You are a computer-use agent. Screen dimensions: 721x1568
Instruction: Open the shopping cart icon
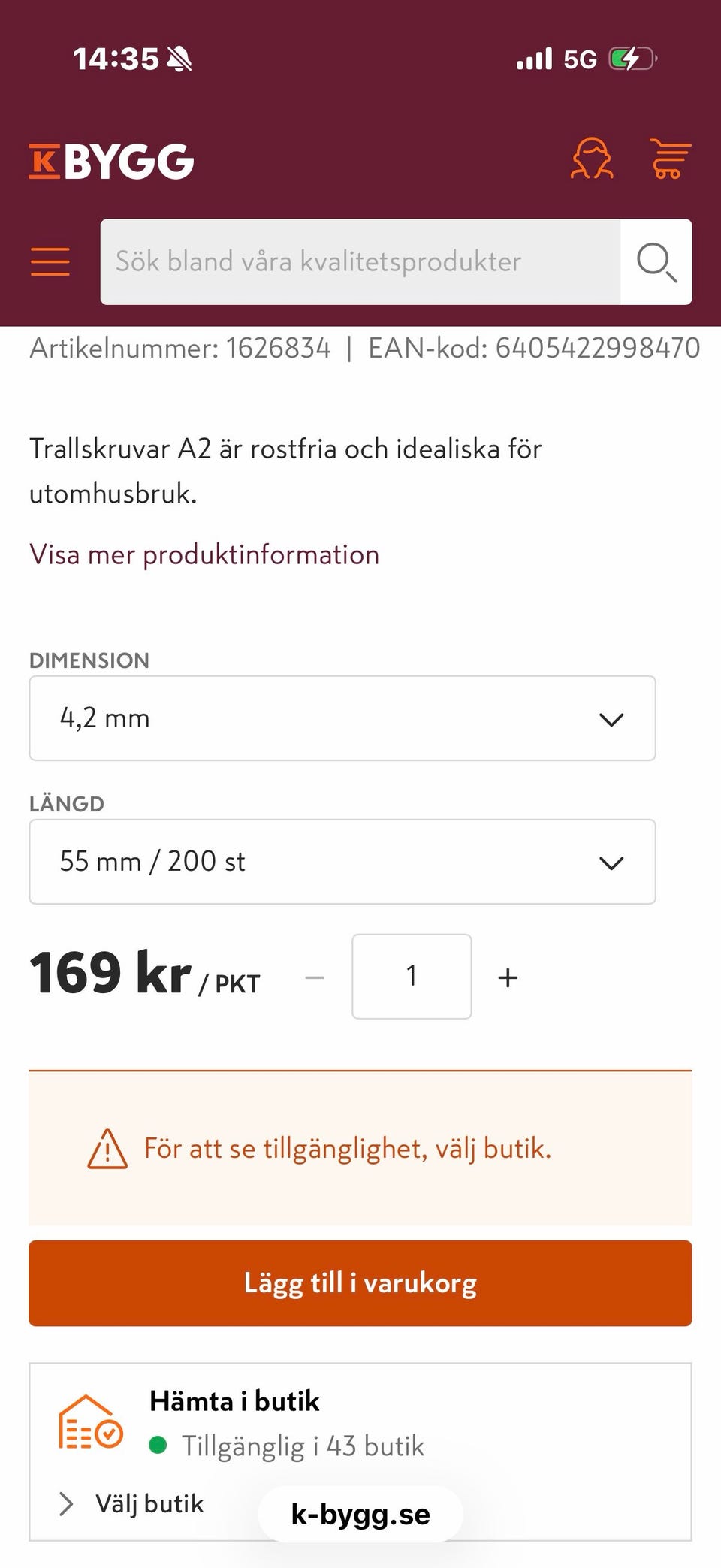coord(669,159)
